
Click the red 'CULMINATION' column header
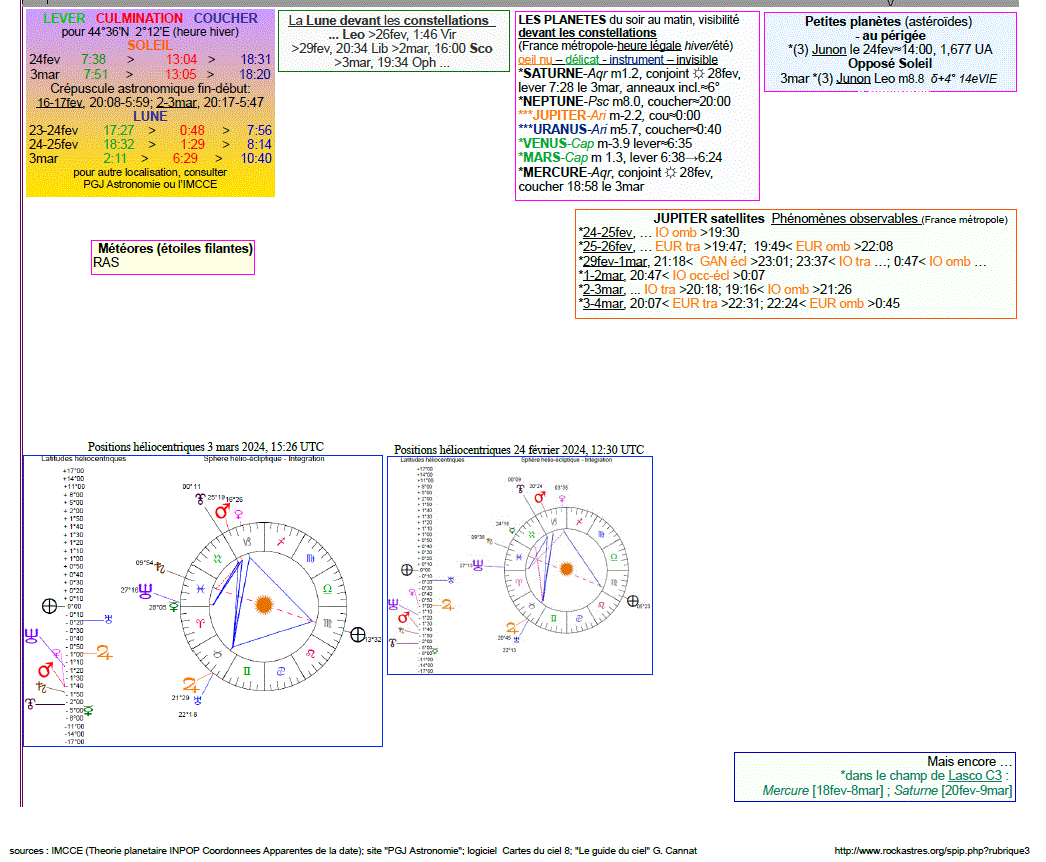(139, 19)
